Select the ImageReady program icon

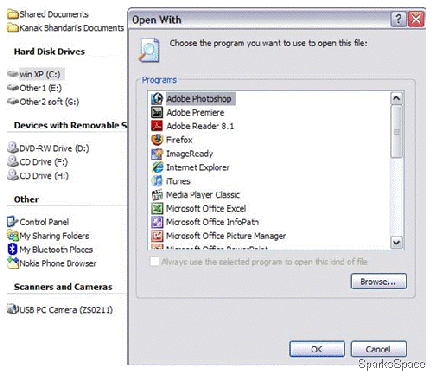[157, 154]
